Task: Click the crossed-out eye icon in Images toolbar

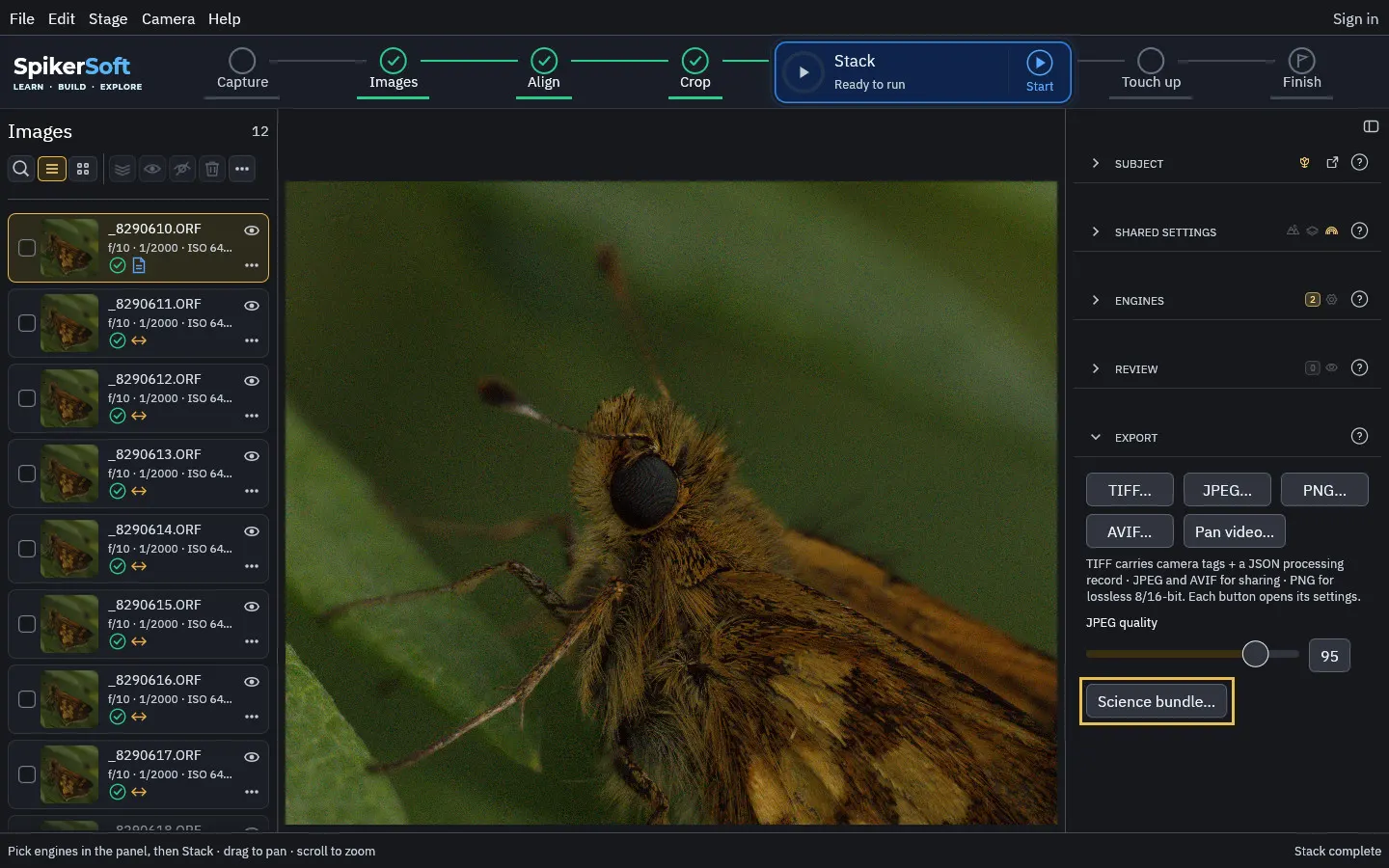Action: [x=182, y=169]
